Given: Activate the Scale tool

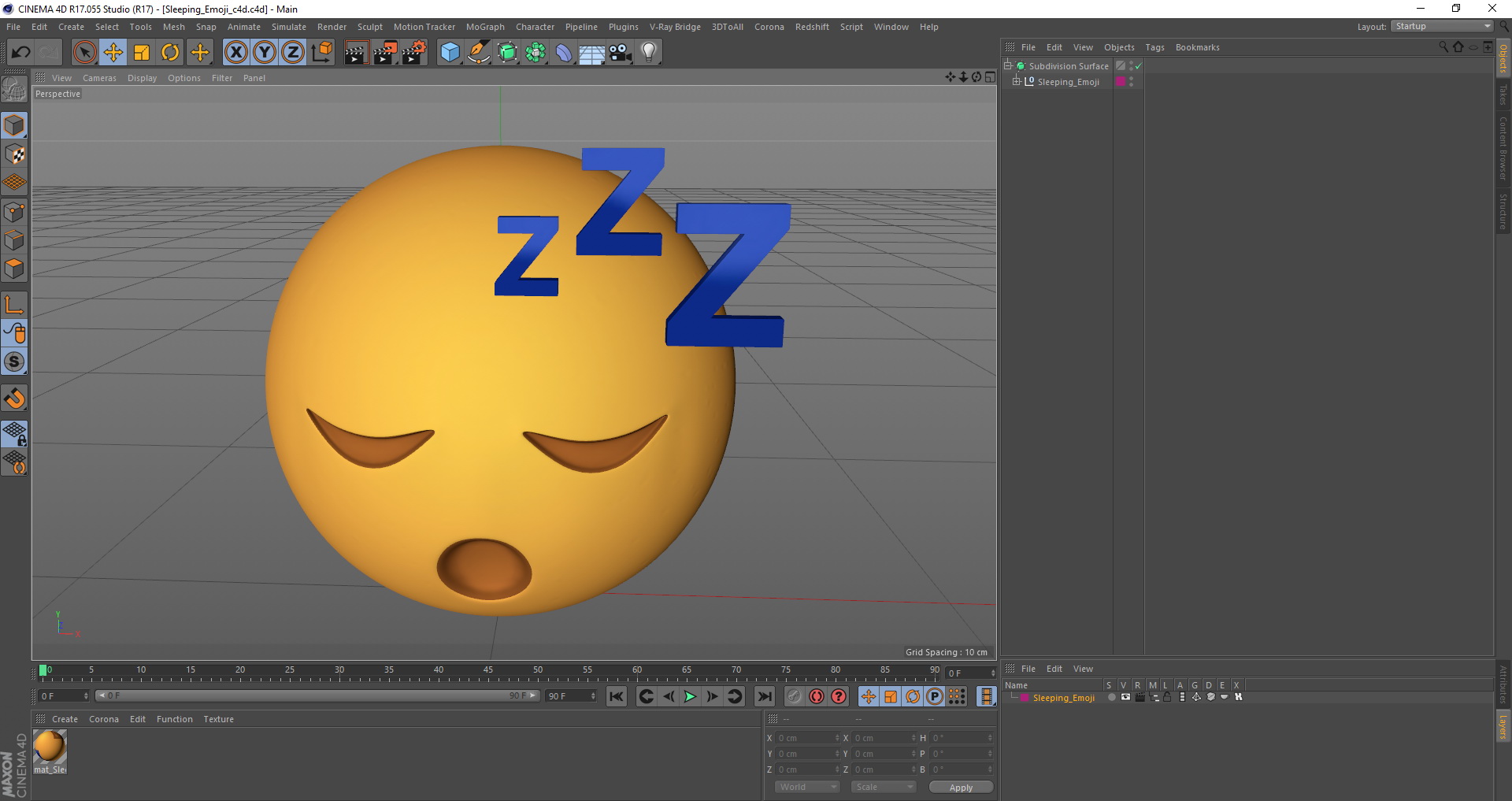Looking at the screenshot, I should click(142, 53).
